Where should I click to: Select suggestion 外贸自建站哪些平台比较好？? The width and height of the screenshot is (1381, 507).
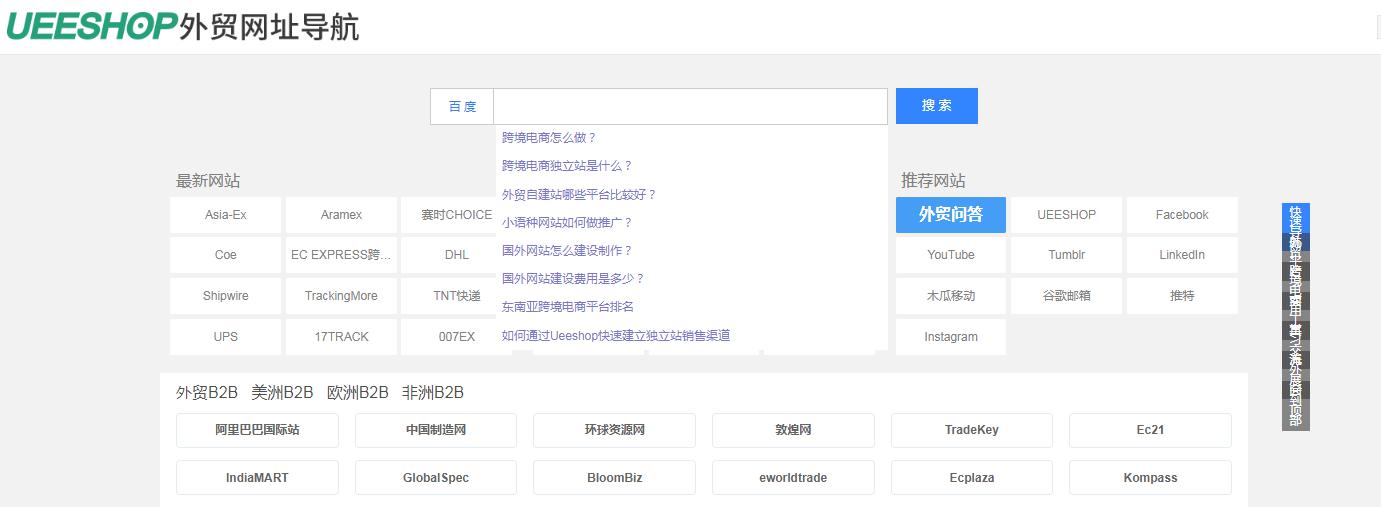tap(579, 194)
